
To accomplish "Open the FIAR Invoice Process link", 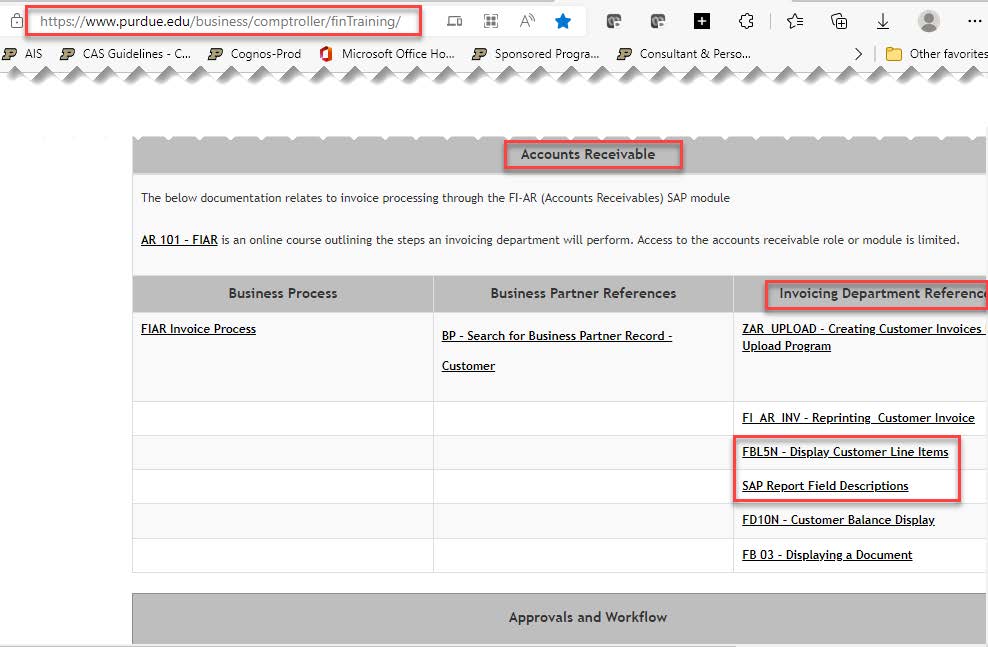I will [x=198, y=329].
